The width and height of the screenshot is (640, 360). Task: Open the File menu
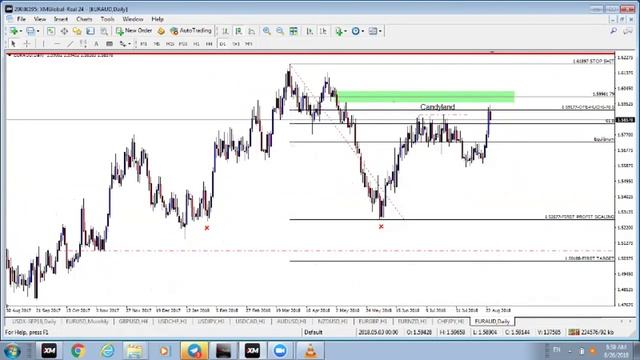(21, 19)
